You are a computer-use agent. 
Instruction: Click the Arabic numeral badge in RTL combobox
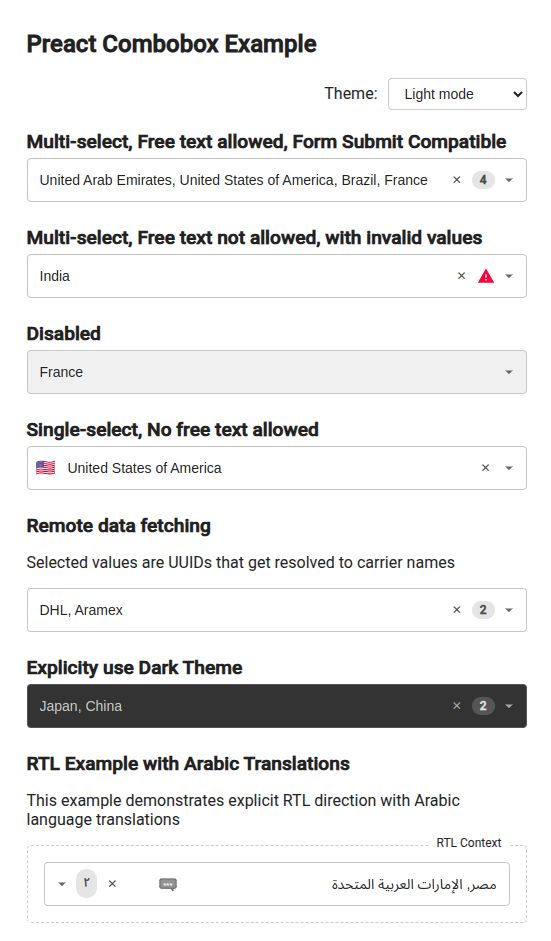(x=86, y=883)
